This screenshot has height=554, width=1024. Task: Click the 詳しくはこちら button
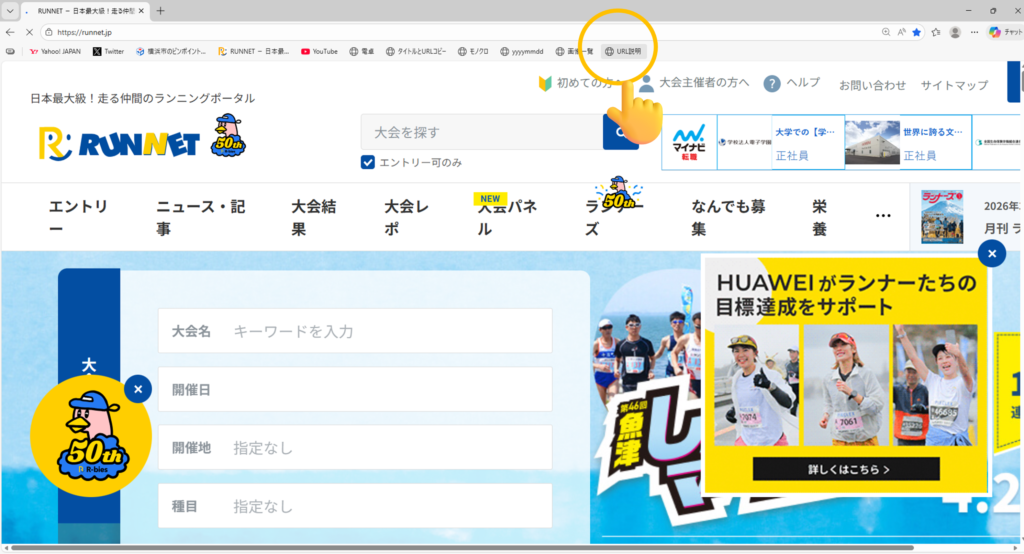[846, 468]
